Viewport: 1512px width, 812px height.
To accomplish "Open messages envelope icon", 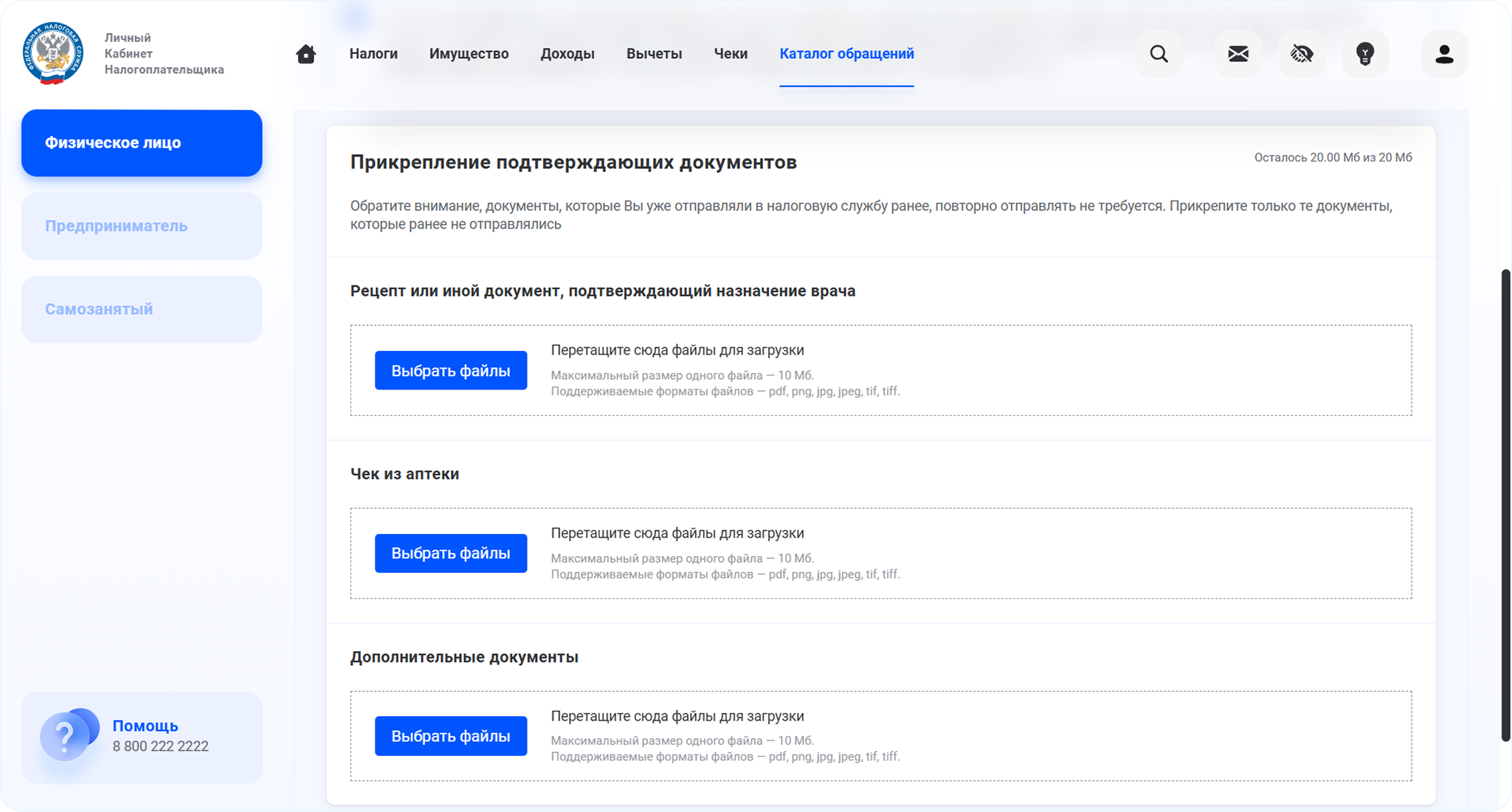I will pos(1237,54).
